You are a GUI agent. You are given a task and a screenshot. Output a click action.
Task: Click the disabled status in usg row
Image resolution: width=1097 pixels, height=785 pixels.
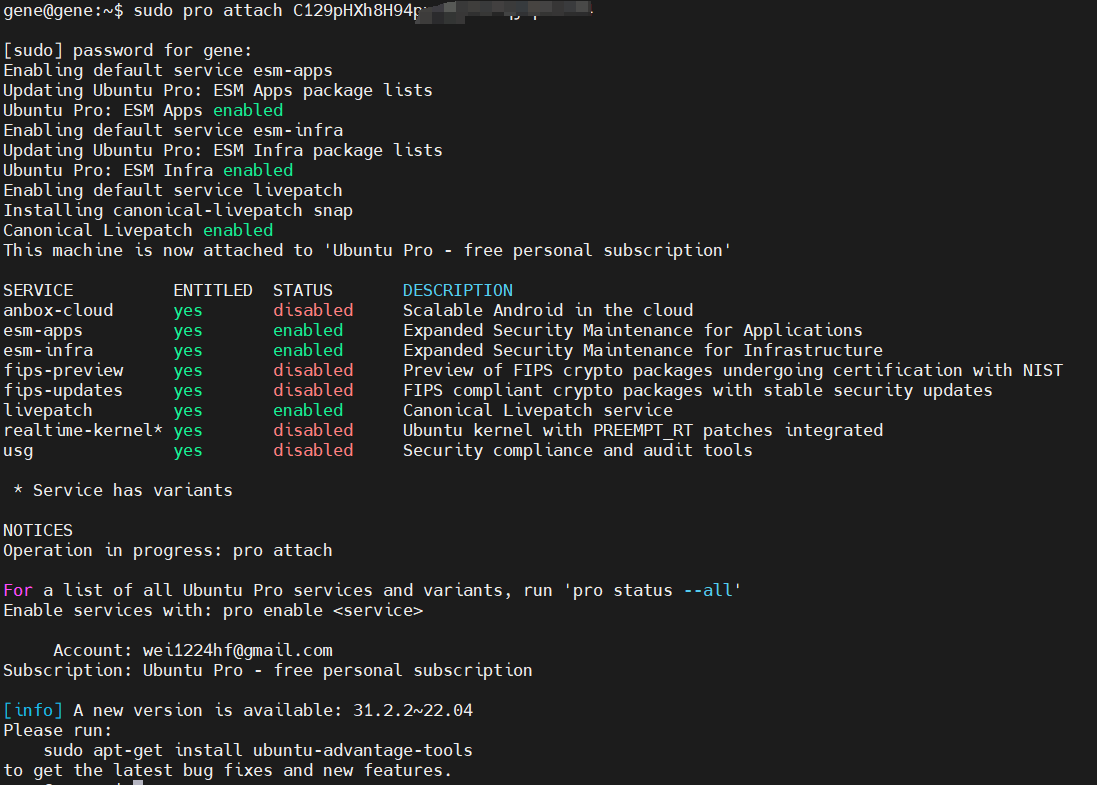point(313,450)
